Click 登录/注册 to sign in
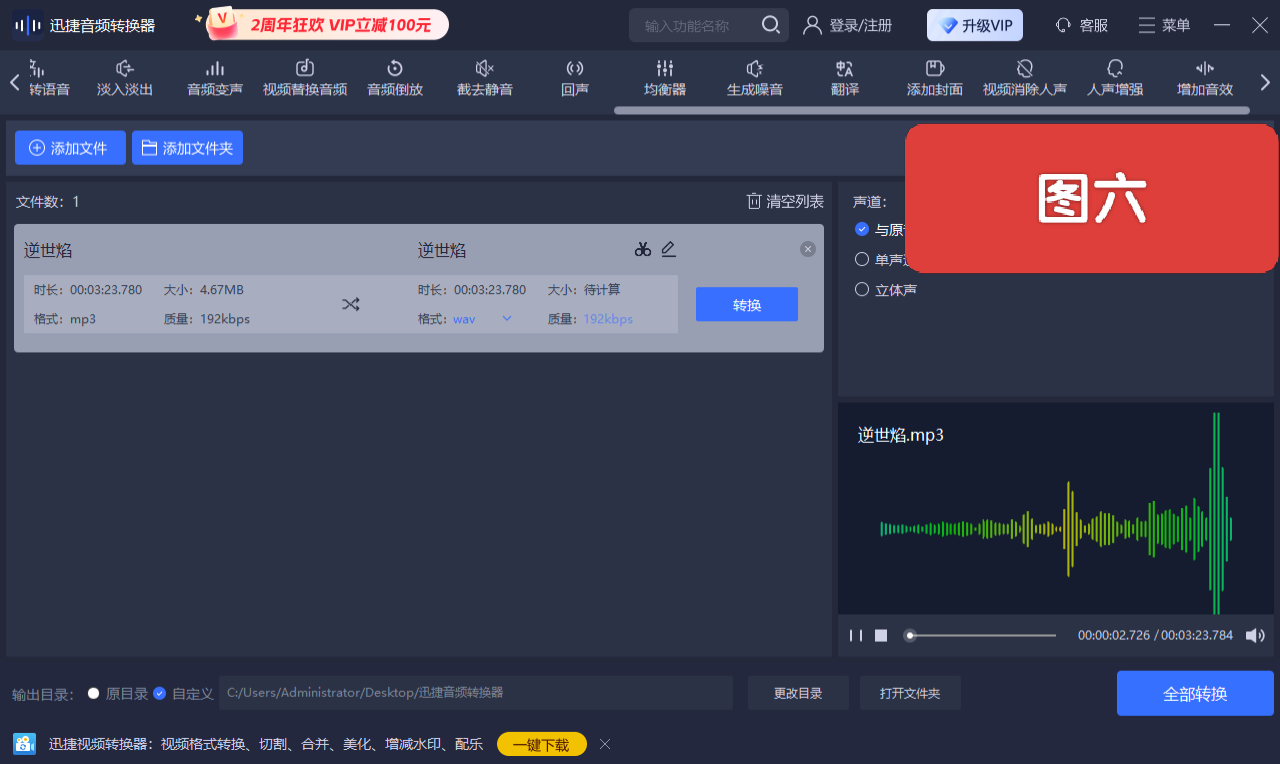Image resolution: width=1280 pixels, height=764 pixels. 848,25
